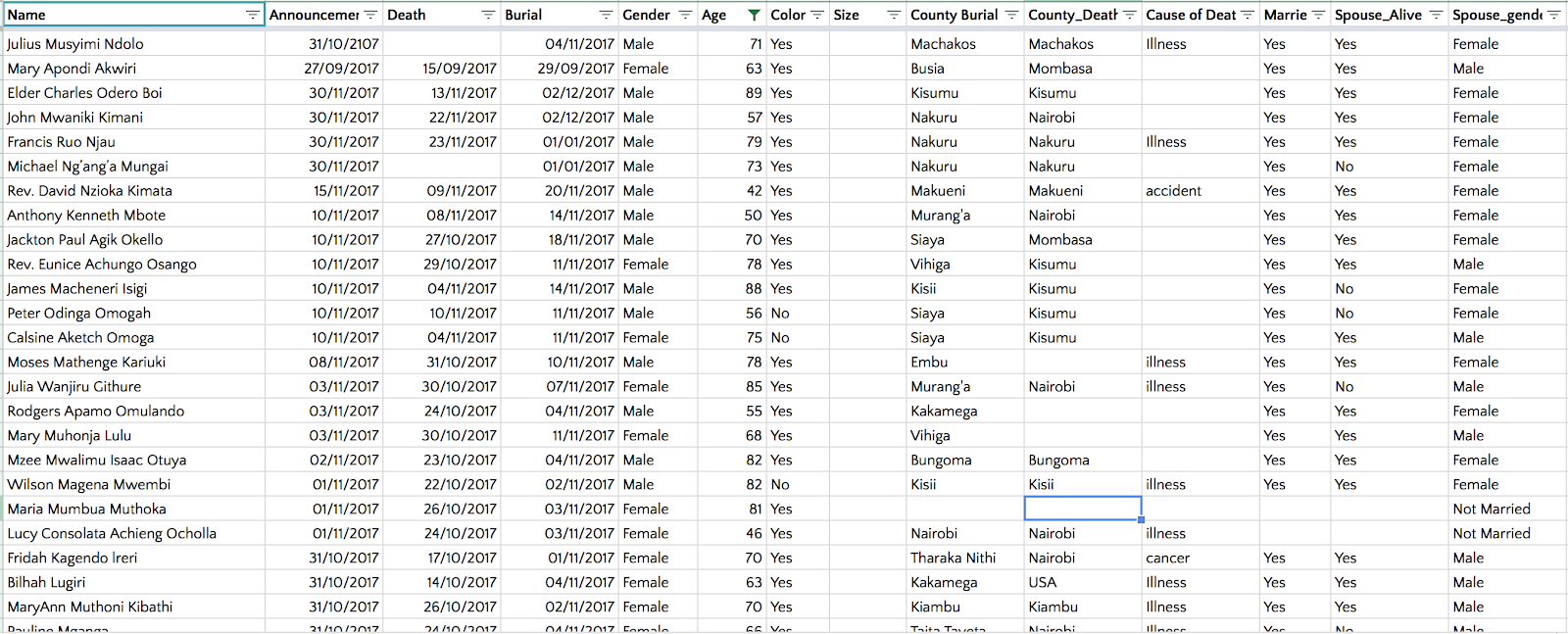Select the USA cell in County_Death column
The image size is (1568, 634).
[1043, 582]
